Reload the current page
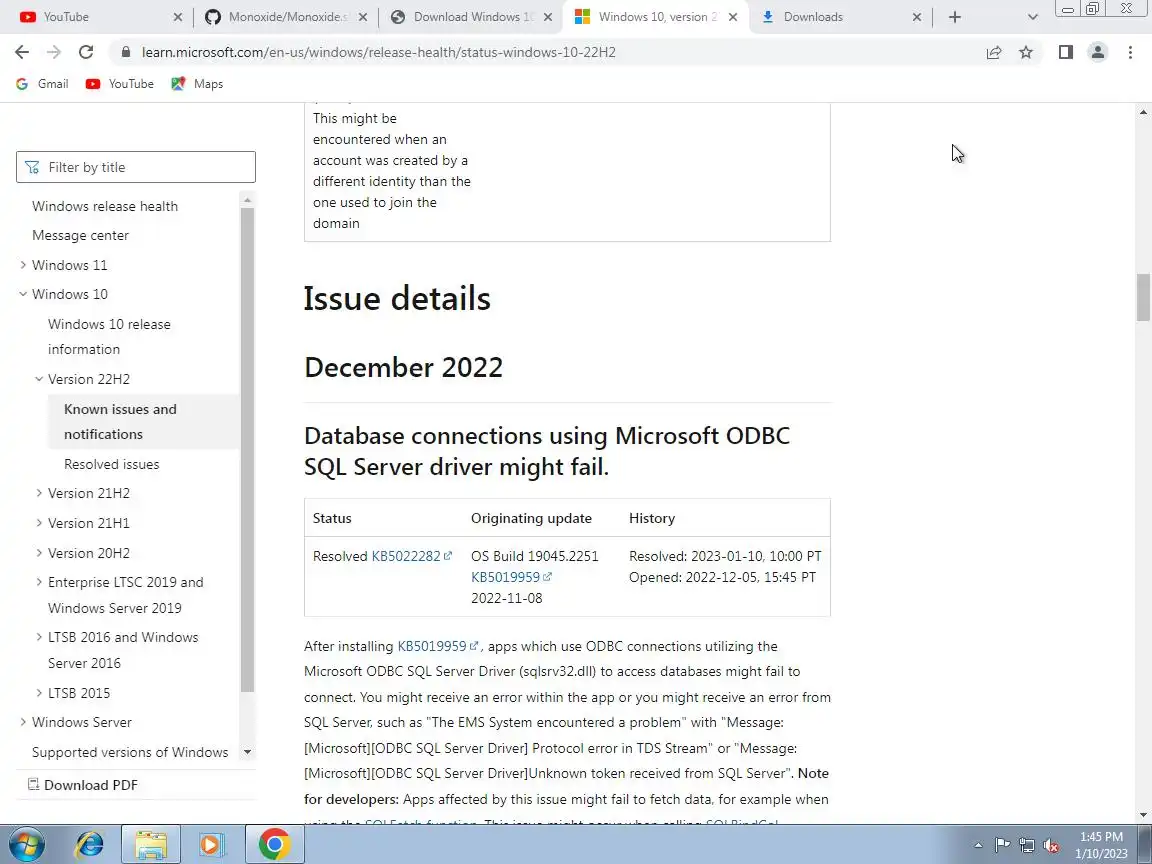 (x=86, y=52)
